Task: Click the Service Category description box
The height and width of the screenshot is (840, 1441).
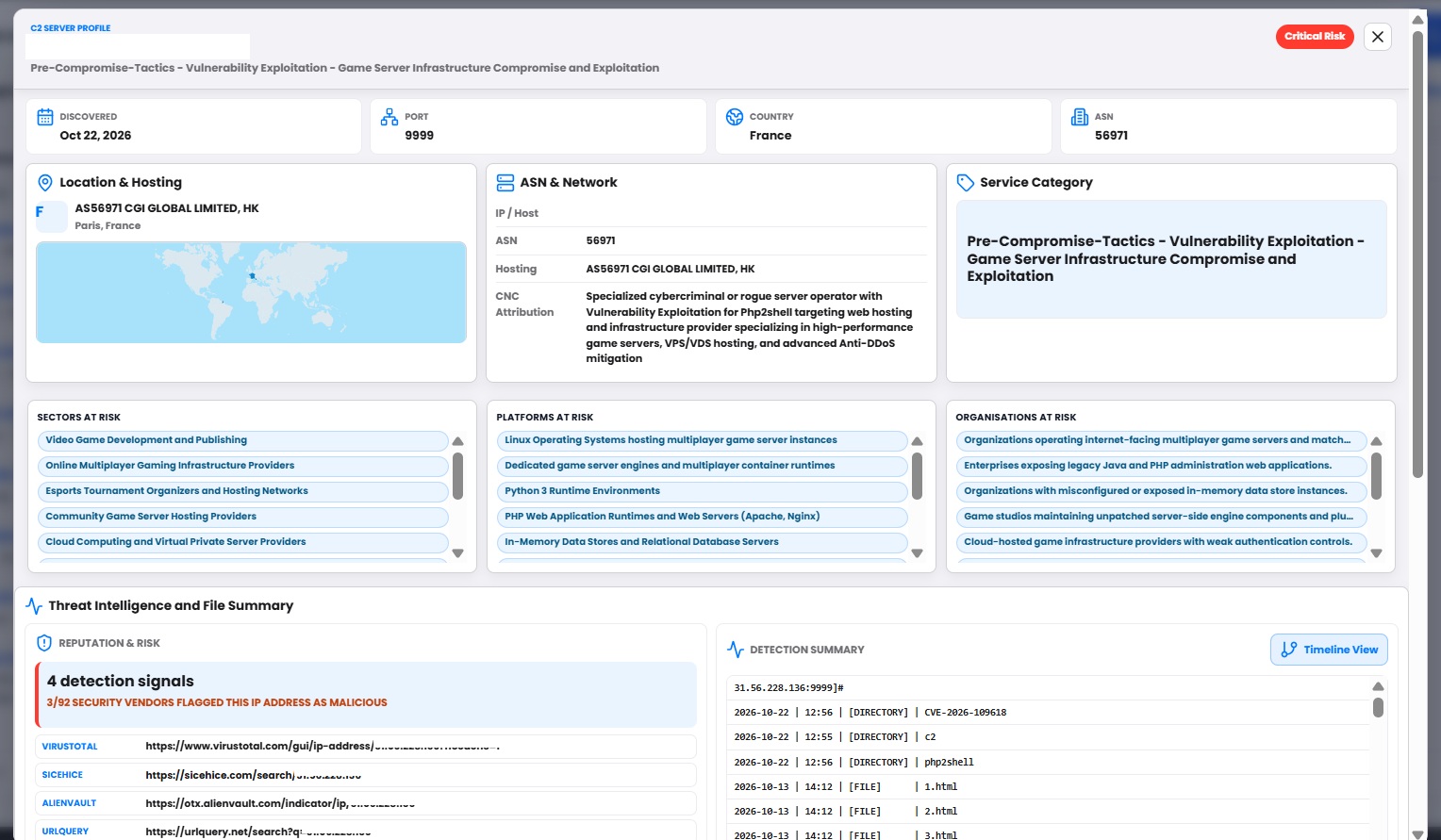Action: point(1171,259)
